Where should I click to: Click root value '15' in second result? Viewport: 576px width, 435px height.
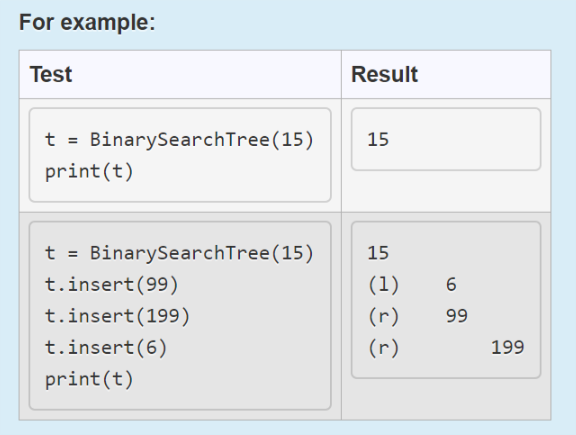click(378, 253)
